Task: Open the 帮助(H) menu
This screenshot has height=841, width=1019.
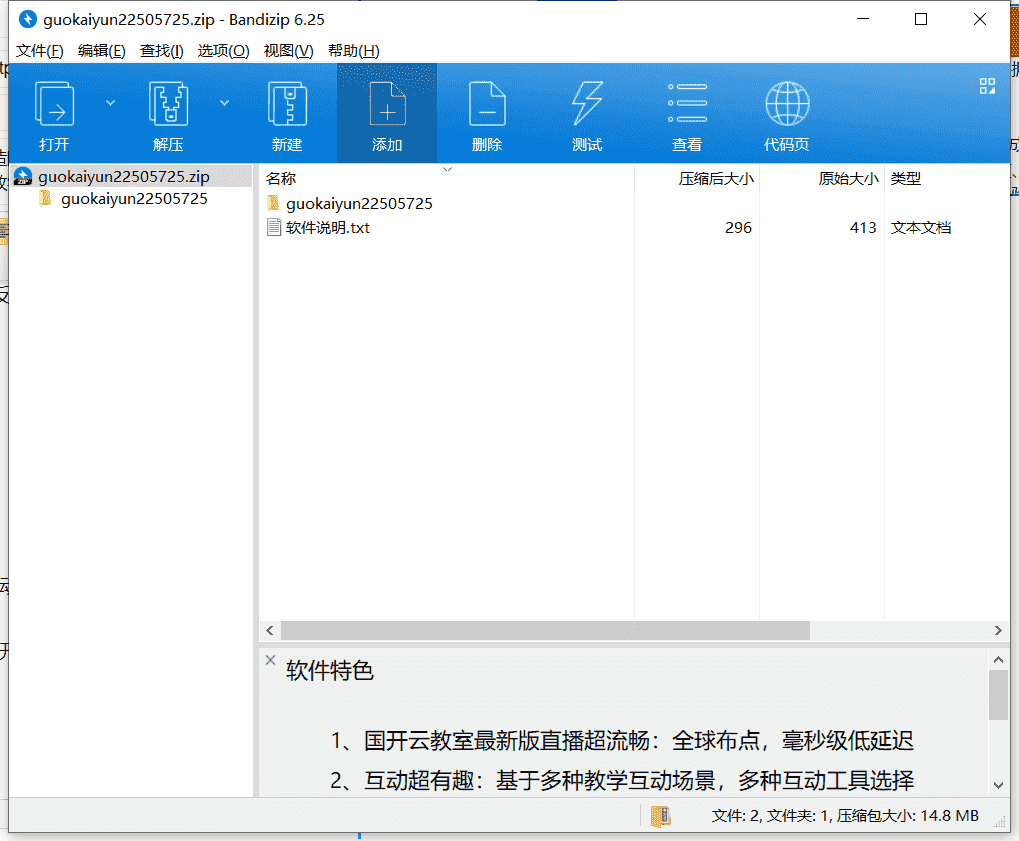Action: pyautogui.click(x=354, y=51)
